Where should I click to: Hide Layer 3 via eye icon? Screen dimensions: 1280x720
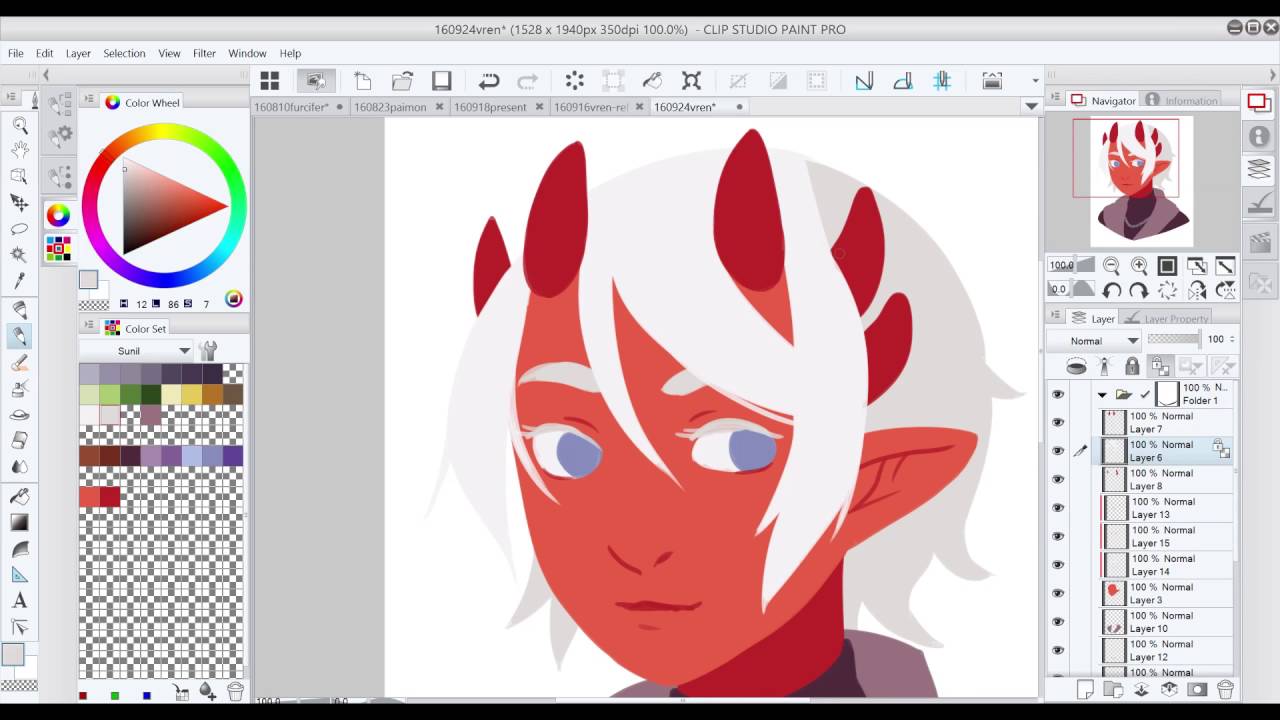(1058, 593)
